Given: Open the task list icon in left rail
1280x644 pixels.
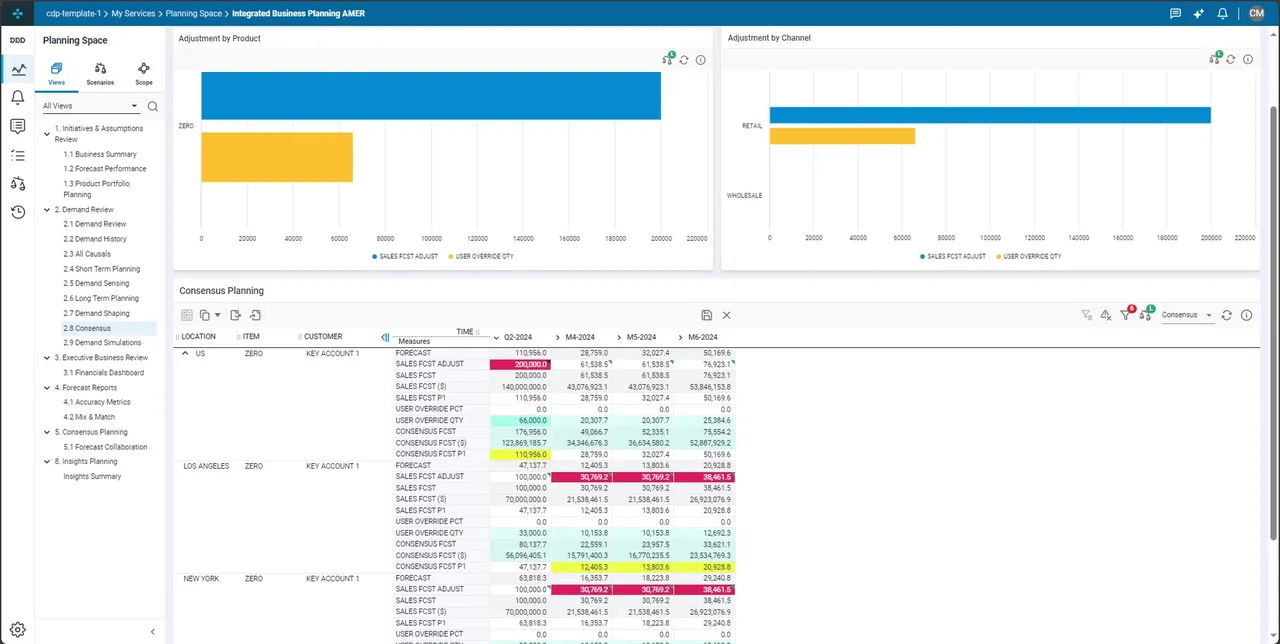Looking at the screenshot, I should pos(17,155).
